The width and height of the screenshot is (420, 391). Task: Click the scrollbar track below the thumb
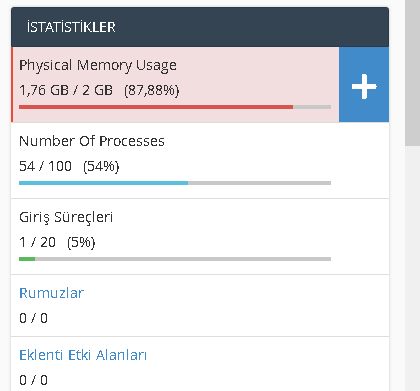click(412, 268)
